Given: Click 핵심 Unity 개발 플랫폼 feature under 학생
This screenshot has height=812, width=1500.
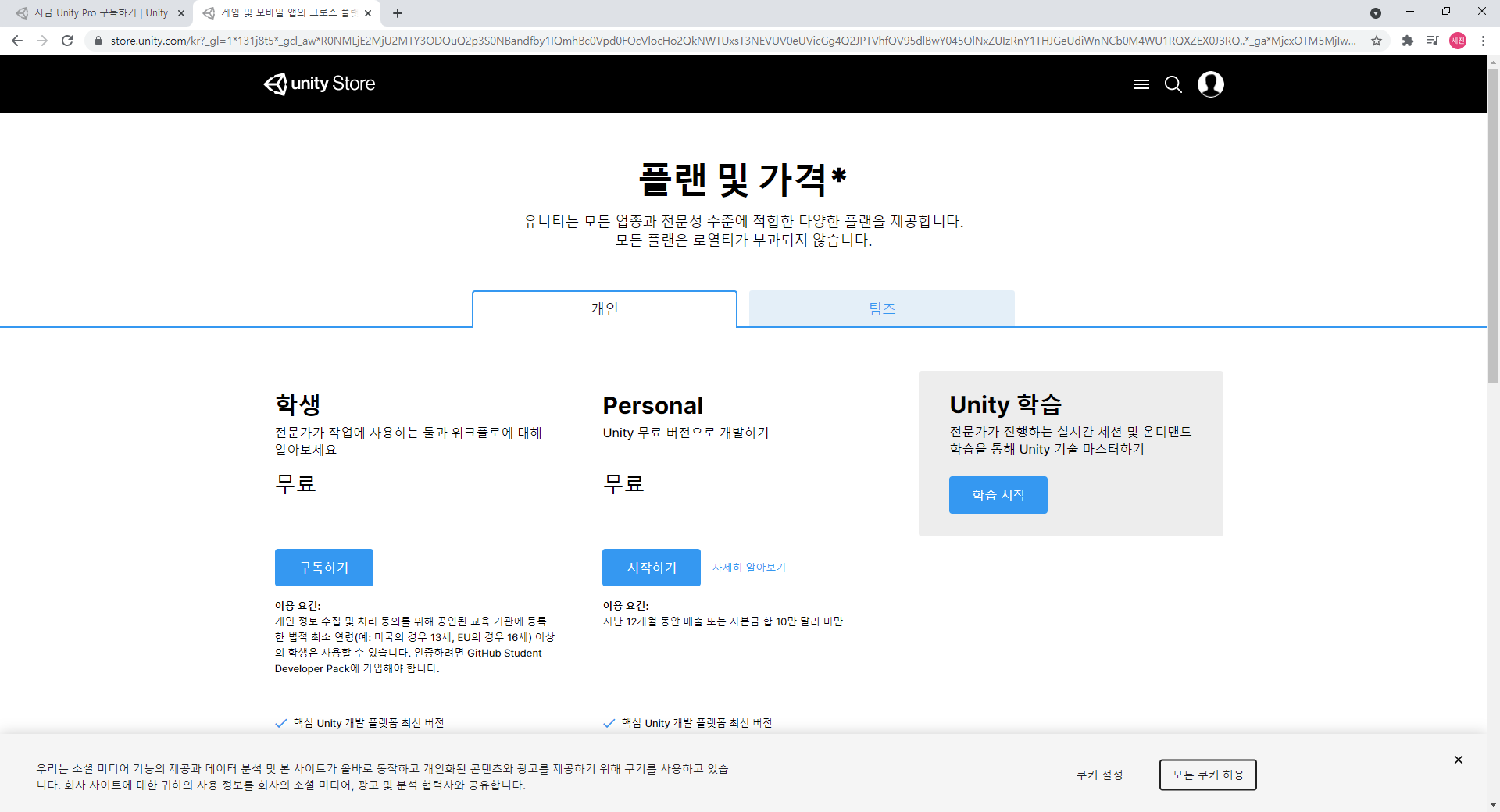Looking at the screenshot, I should pos(368,723).
